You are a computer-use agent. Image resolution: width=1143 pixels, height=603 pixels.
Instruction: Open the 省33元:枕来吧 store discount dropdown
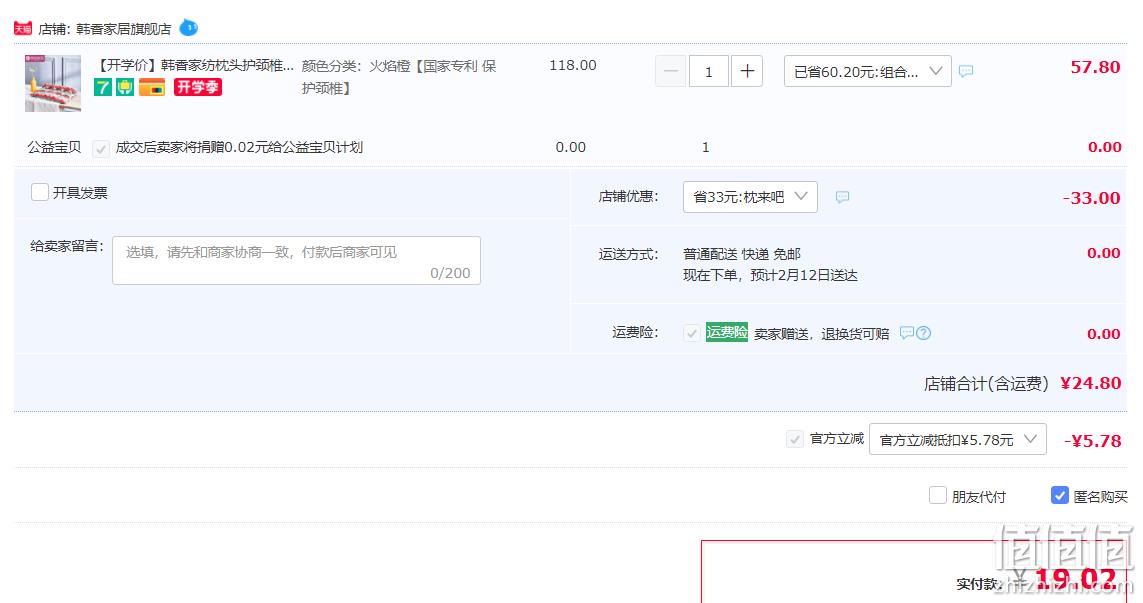coord(750,197)
